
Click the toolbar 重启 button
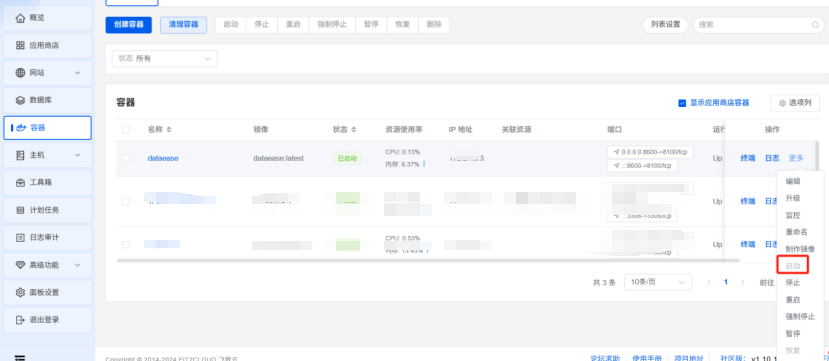(293, 25)
